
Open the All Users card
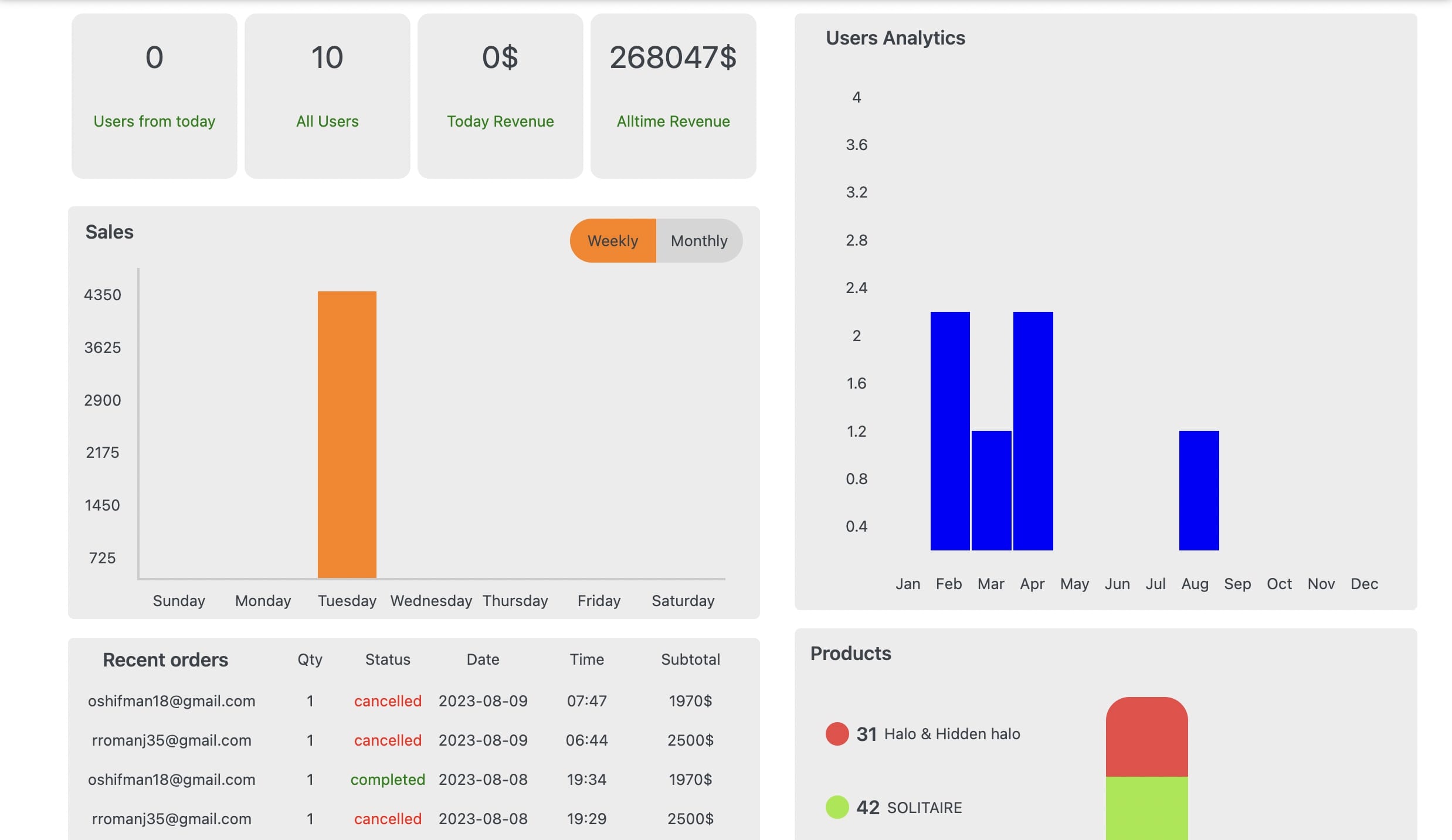click(327, 96)
